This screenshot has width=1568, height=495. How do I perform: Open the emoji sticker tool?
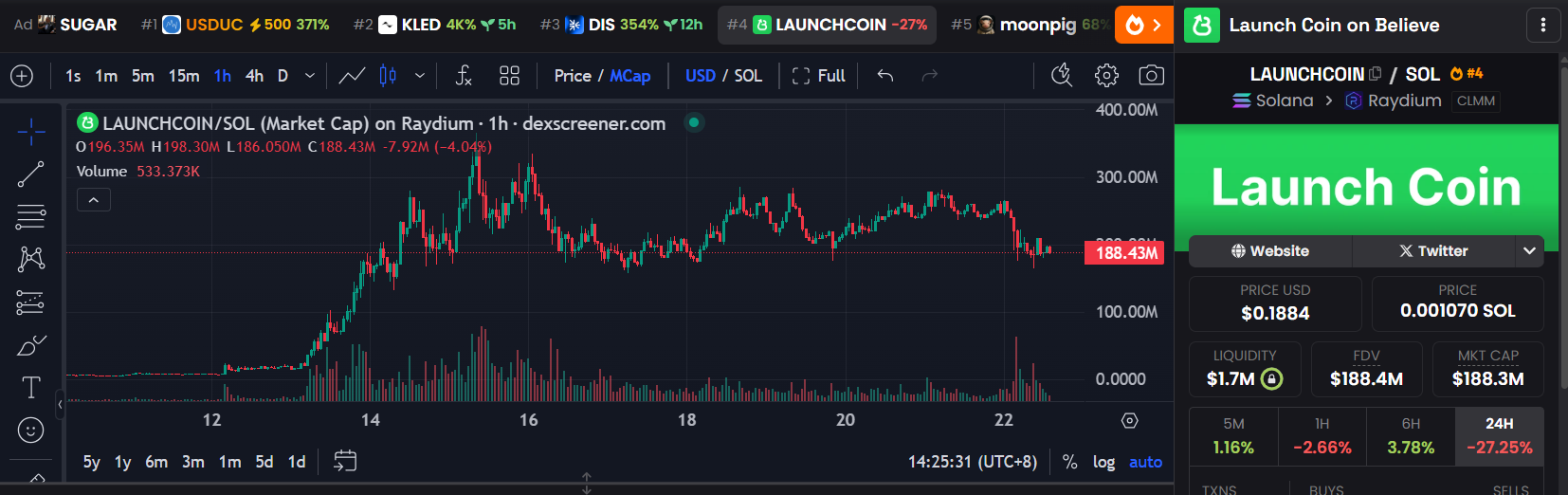point(30,431)
